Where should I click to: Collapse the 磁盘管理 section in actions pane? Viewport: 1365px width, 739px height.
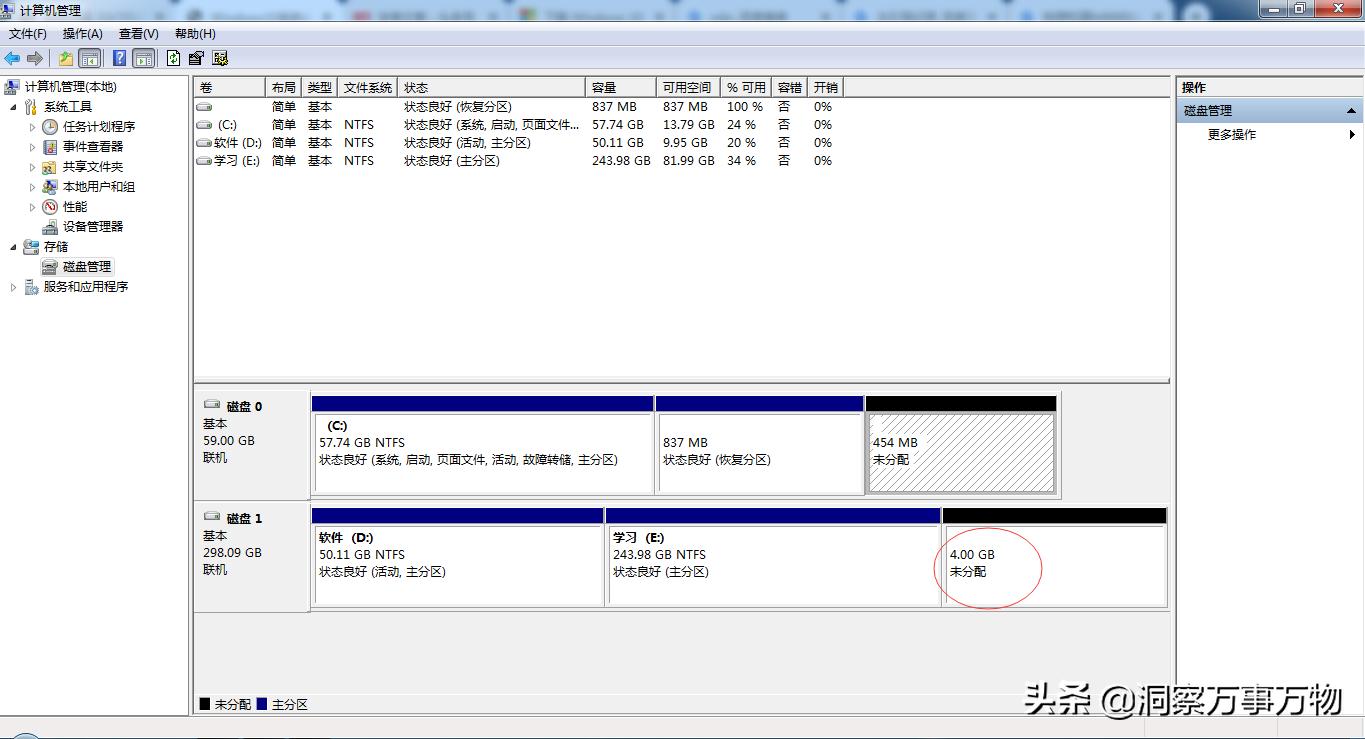1351,111
